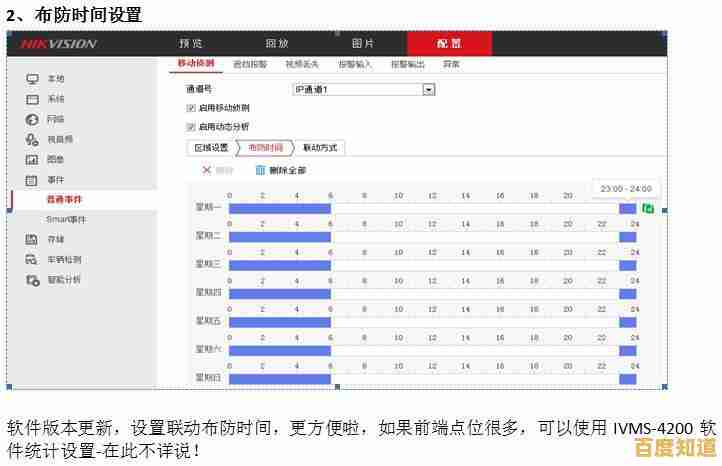Click the 智能分析 (Smart Analysis) icon
This screenshot has height=466, width=722.
(x=32, y=280)
